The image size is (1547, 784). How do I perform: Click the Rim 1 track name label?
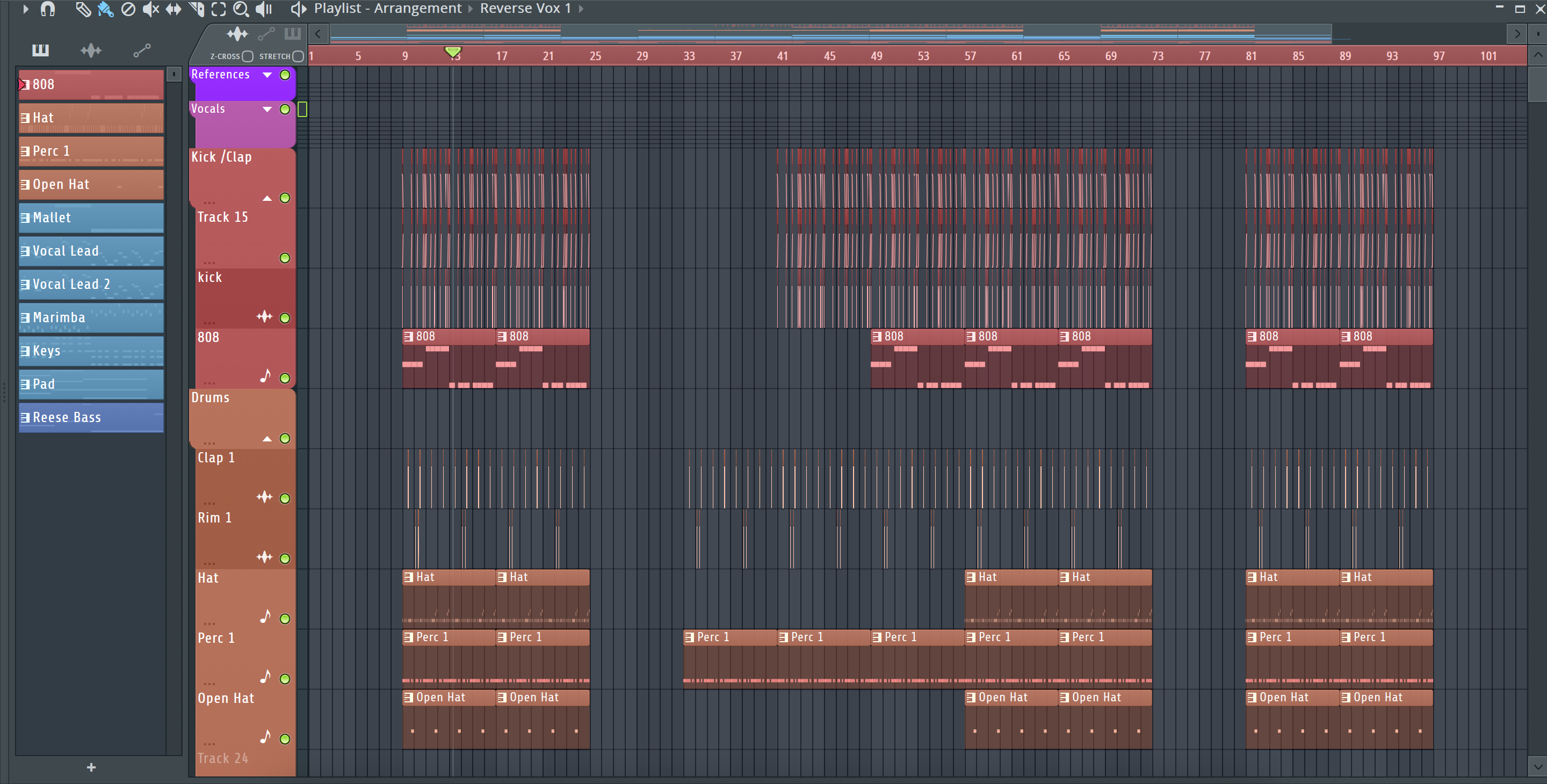(214, 518)
